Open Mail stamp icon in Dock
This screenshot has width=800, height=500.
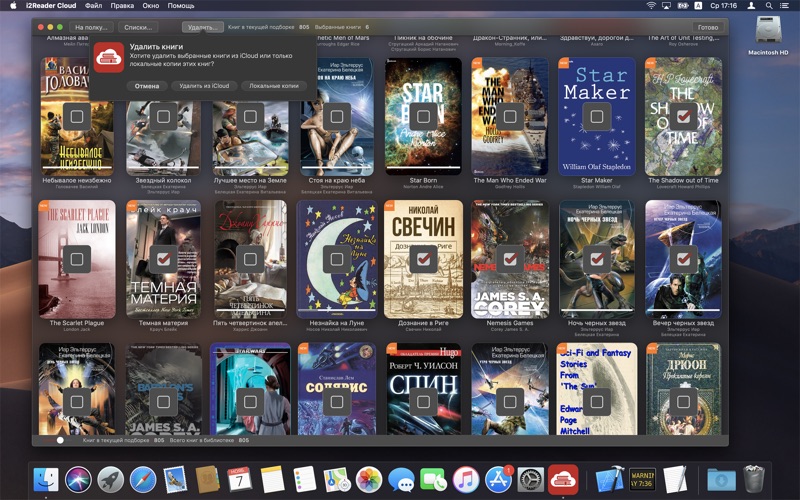point(175,480)
